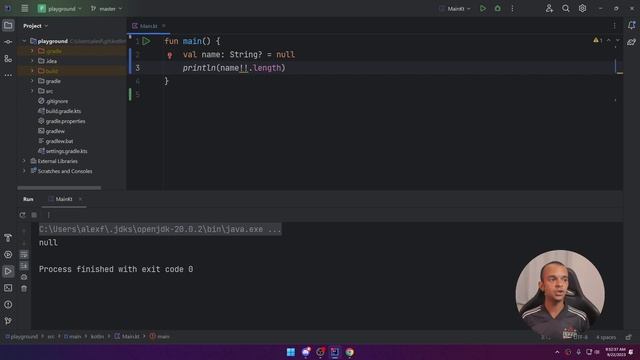This screenshot has width=640, height=360.
Task: Open Search Everywhere magnifier
Action: click(566, 9)
